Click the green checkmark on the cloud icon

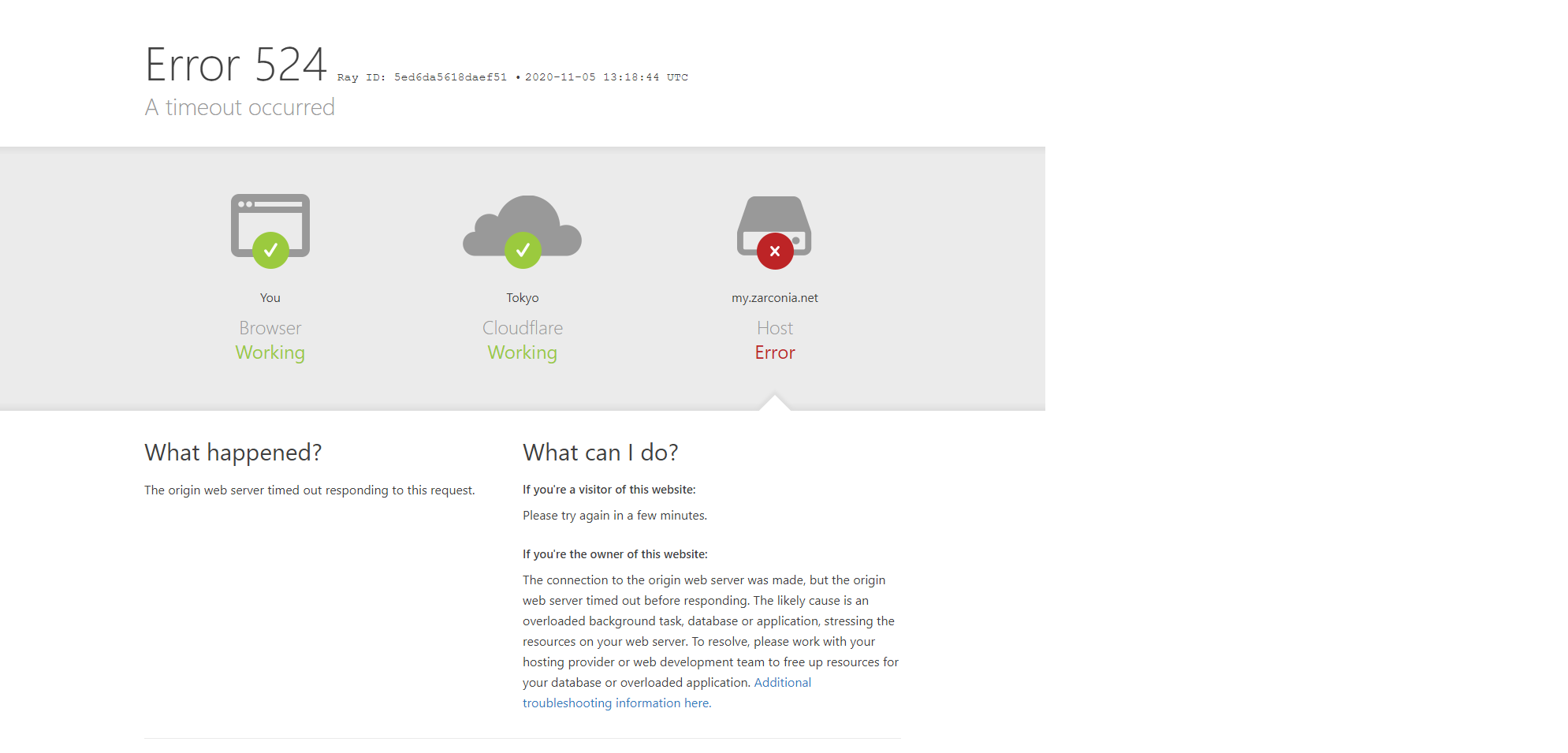point(523,250)
